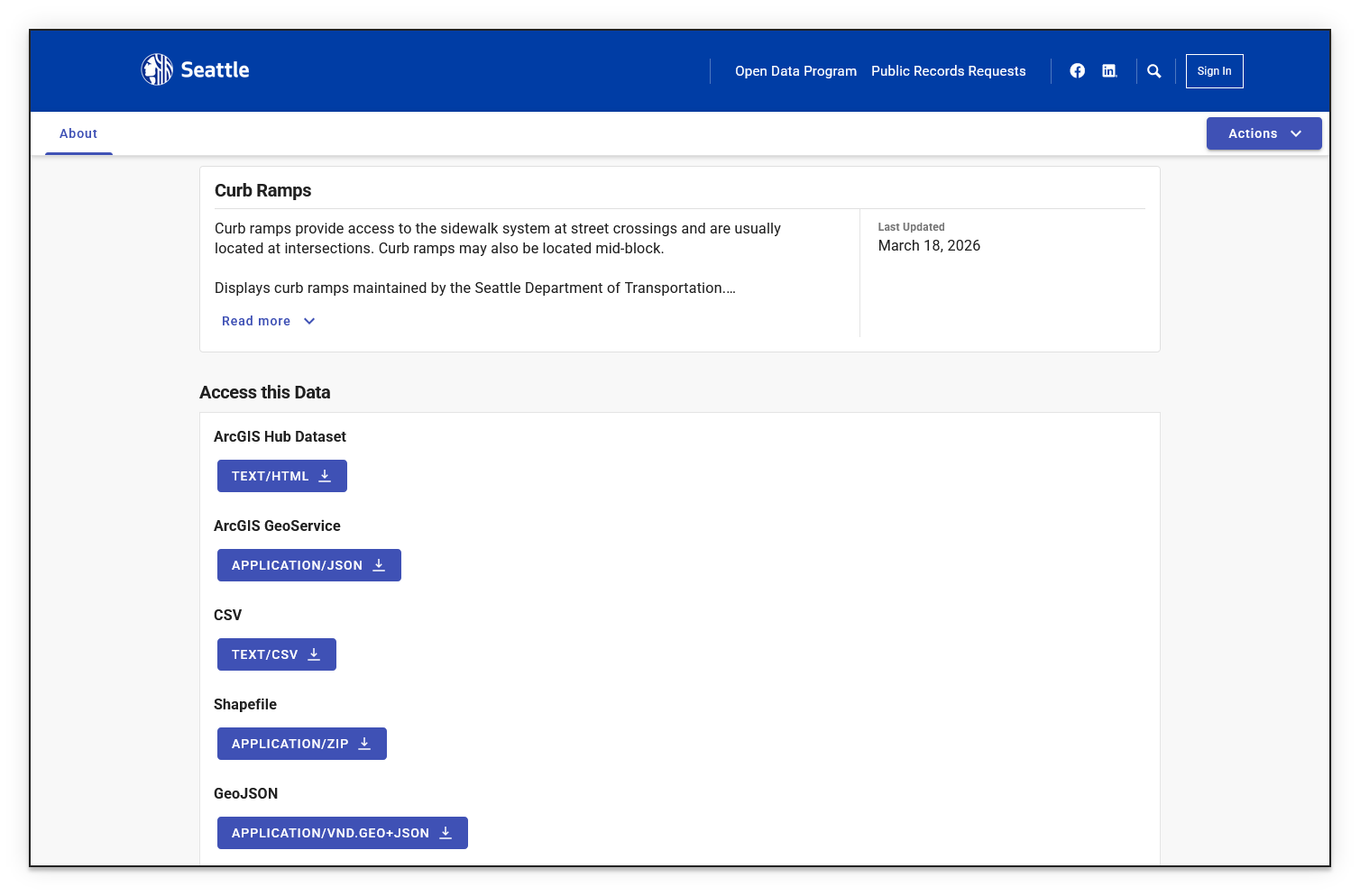Click the Seattle wordmark text
The width and height of the screenshot is (1360, 896).
click(215, 70)
